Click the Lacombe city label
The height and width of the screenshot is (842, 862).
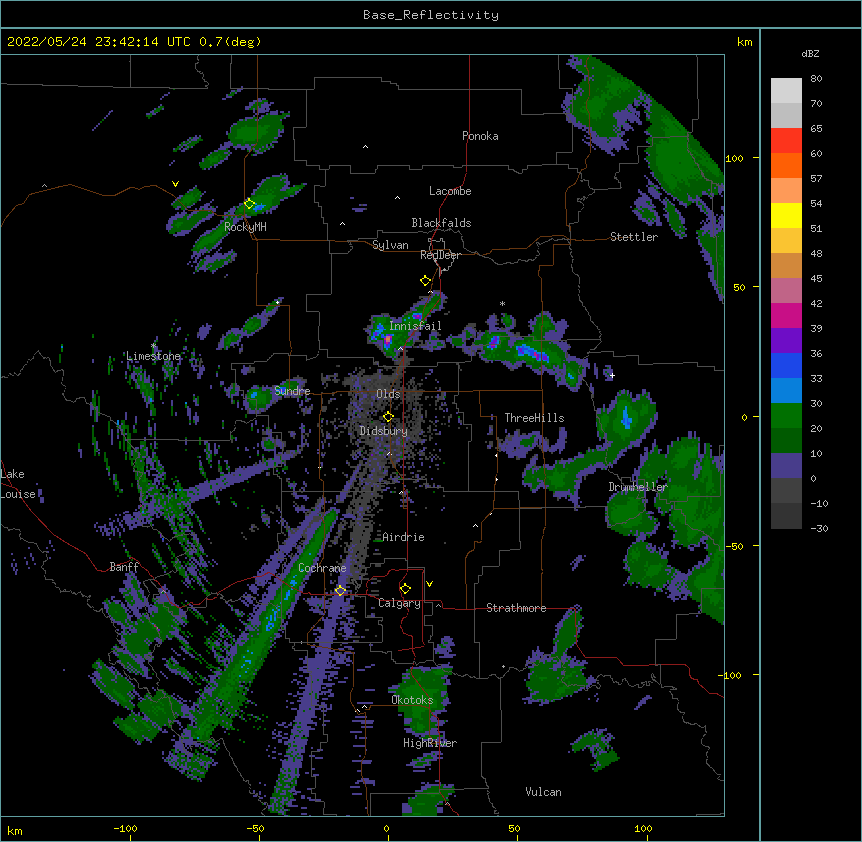pos(450,191)
